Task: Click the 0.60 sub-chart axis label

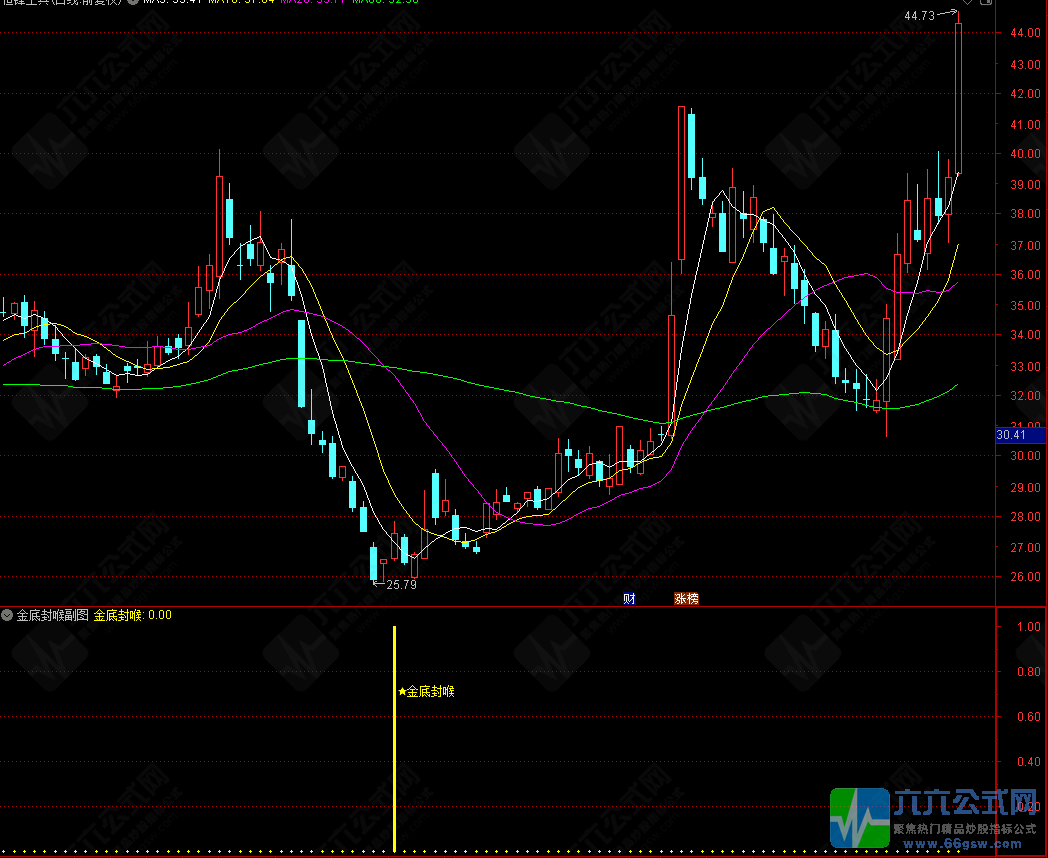Action: [1029, 717]
